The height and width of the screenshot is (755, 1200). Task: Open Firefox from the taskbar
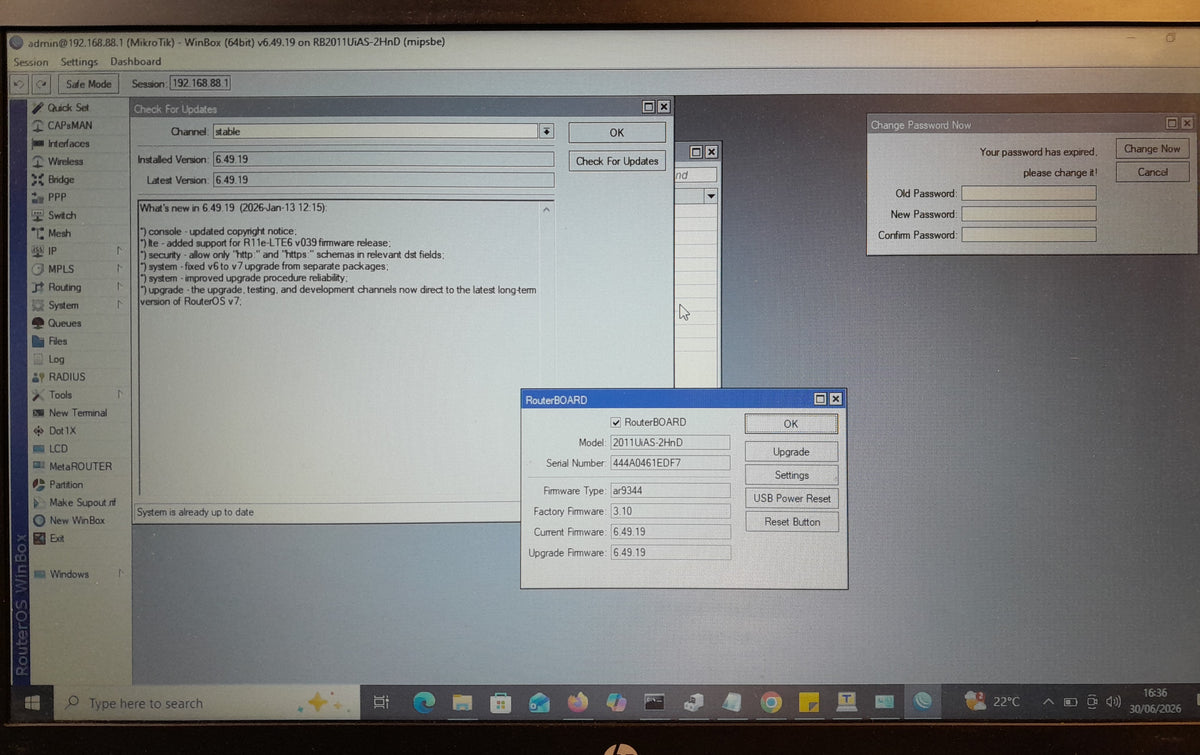(x=577, y=702)
